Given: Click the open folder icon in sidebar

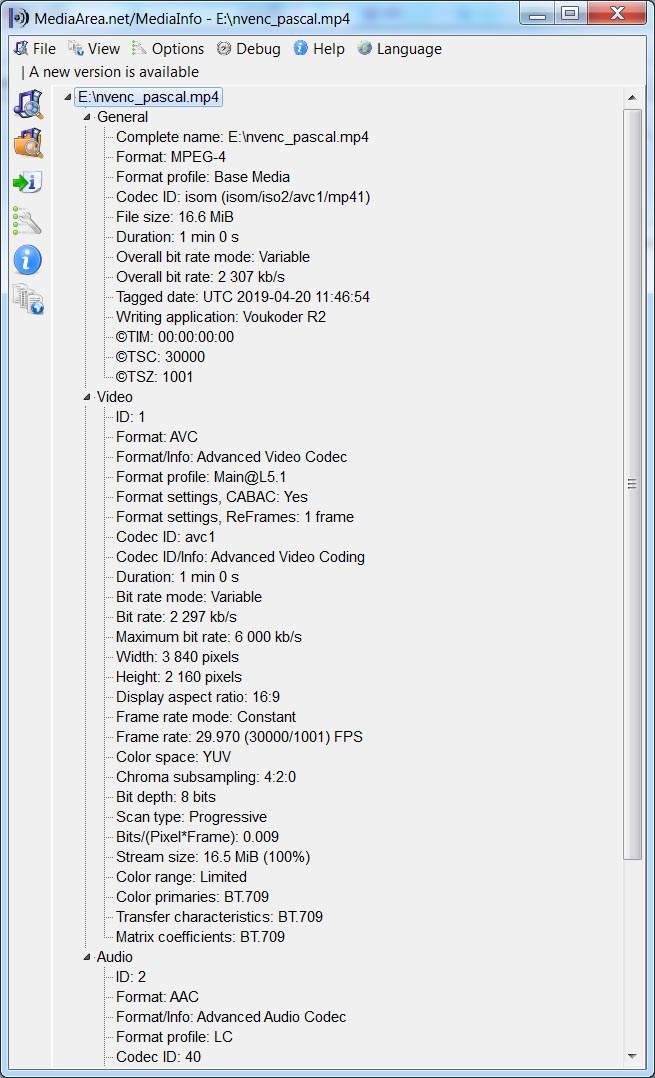Looking at the screenshot, I should point(28,143).
